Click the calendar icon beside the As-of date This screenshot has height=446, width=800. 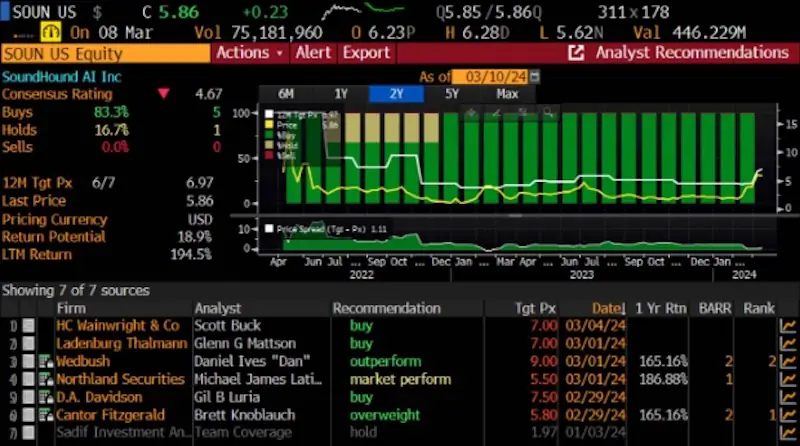click(535, 76)
